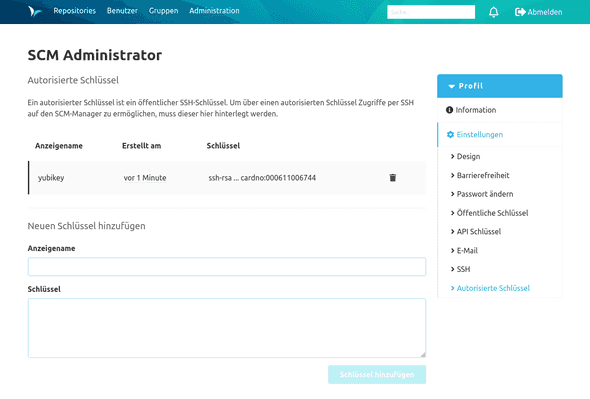The image size is (590, 399).
Task: Open the E-Mail settings entry
Action: point(467,250)
